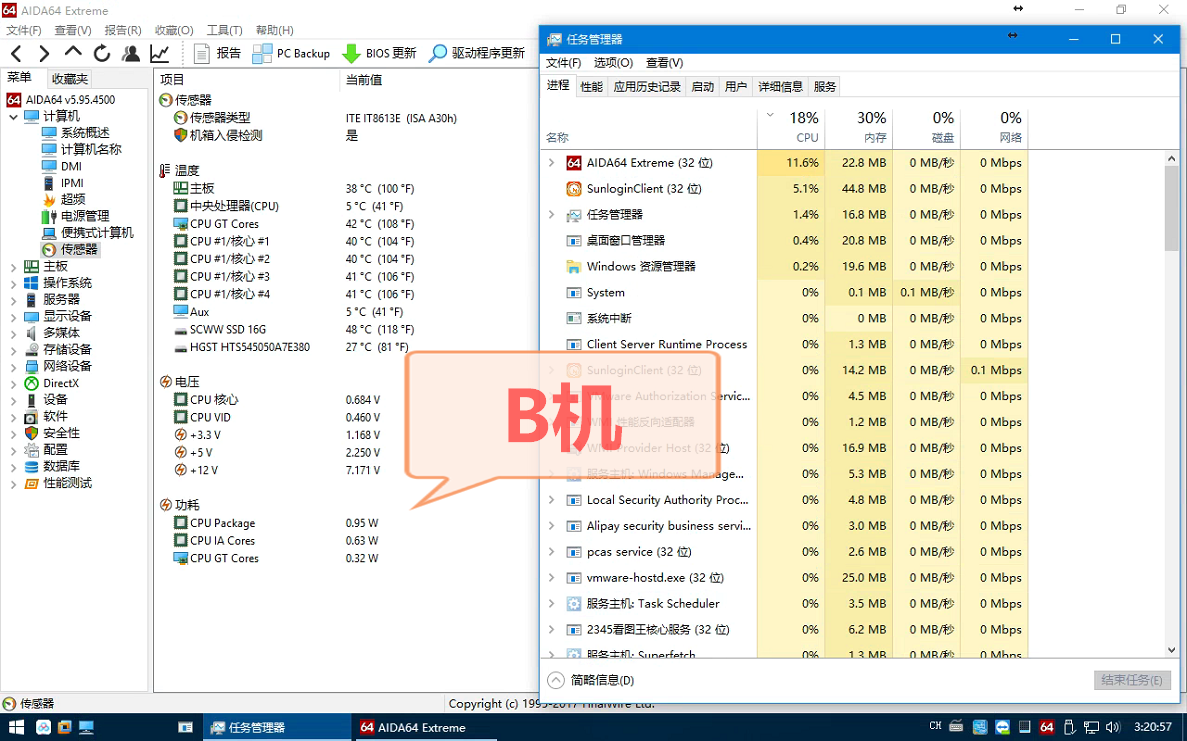1187x741 pixels.
Task: Expand the 存储设备 tree node
Action: click(x=13, y=350)
